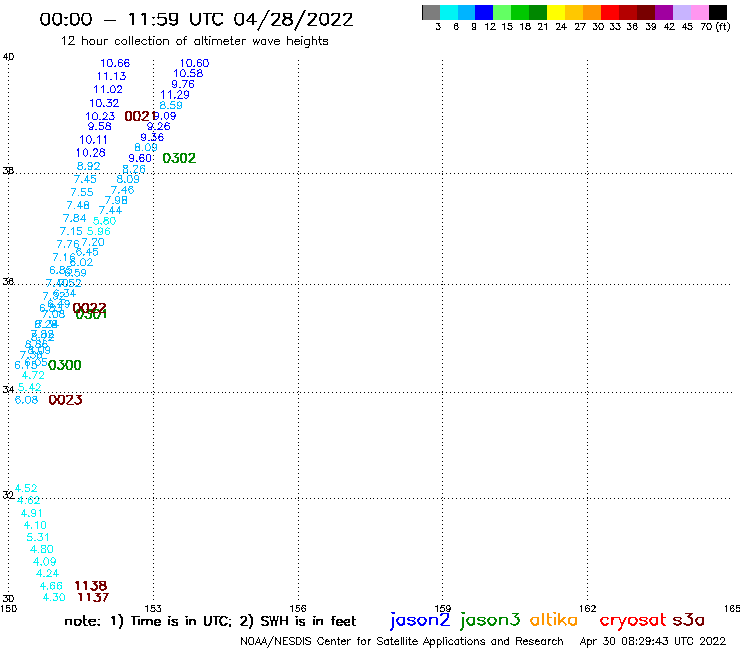Click the wave height reading 11.02
This screenshot has width=740, height=650.
click(x=108, y=89)
